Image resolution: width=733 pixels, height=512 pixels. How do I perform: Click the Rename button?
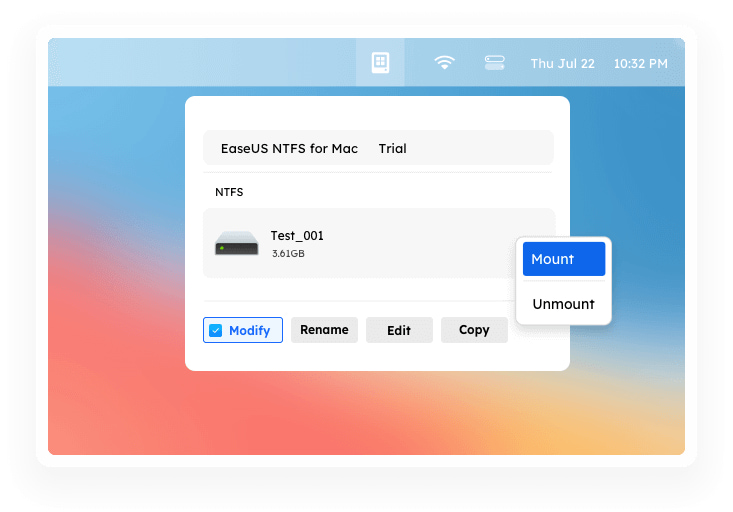coord(324,330)
